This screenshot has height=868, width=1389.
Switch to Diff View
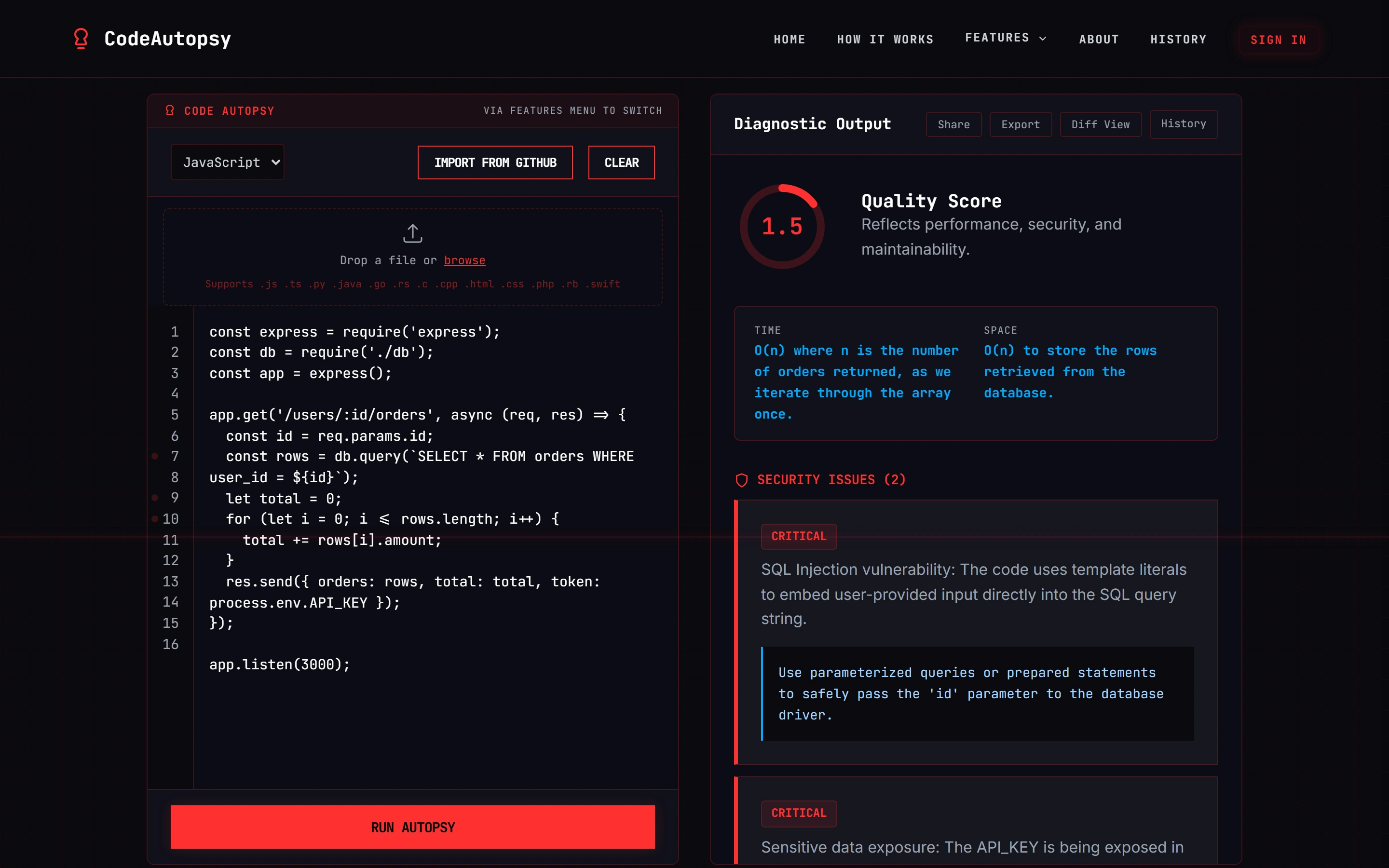tap(1100, 124)
